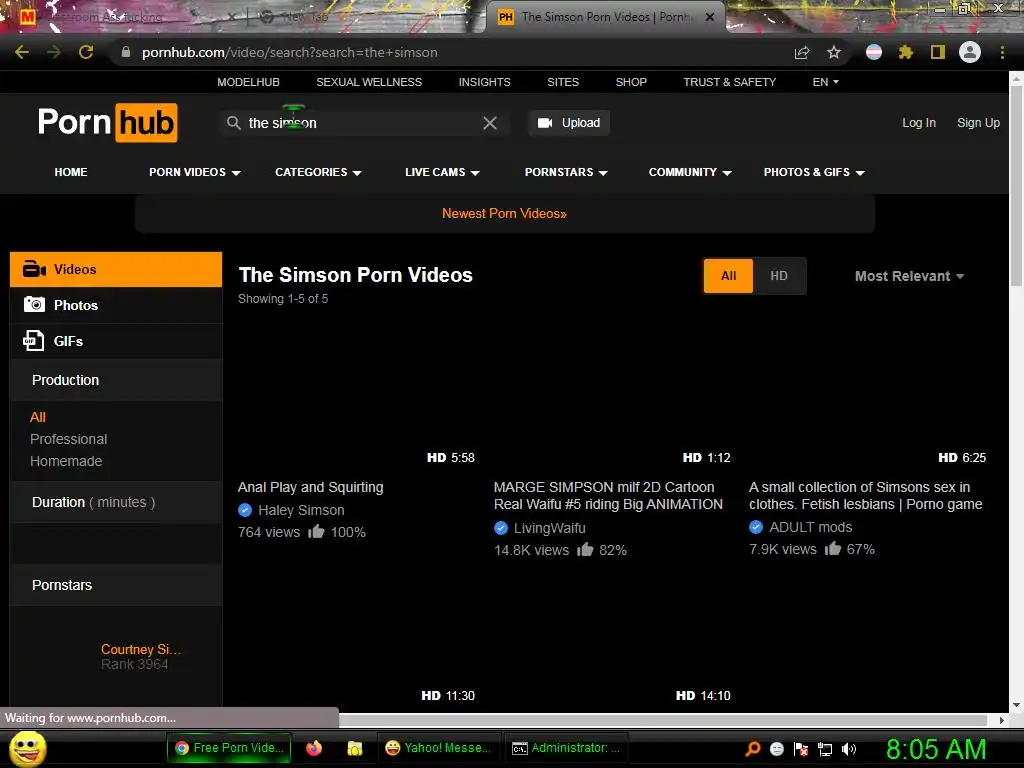1024x768 pixels.
Task: Open the Haley Simson uploader link
Action: [301, 510]
